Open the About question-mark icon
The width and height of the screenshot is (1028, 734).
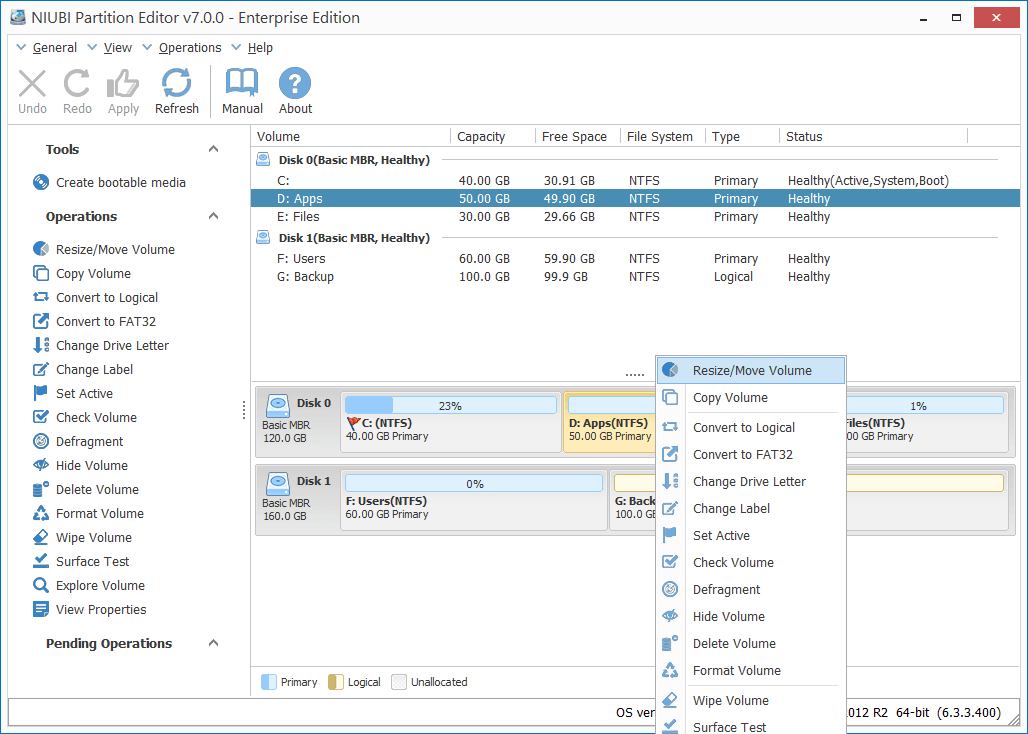click(x=295, y=83)
